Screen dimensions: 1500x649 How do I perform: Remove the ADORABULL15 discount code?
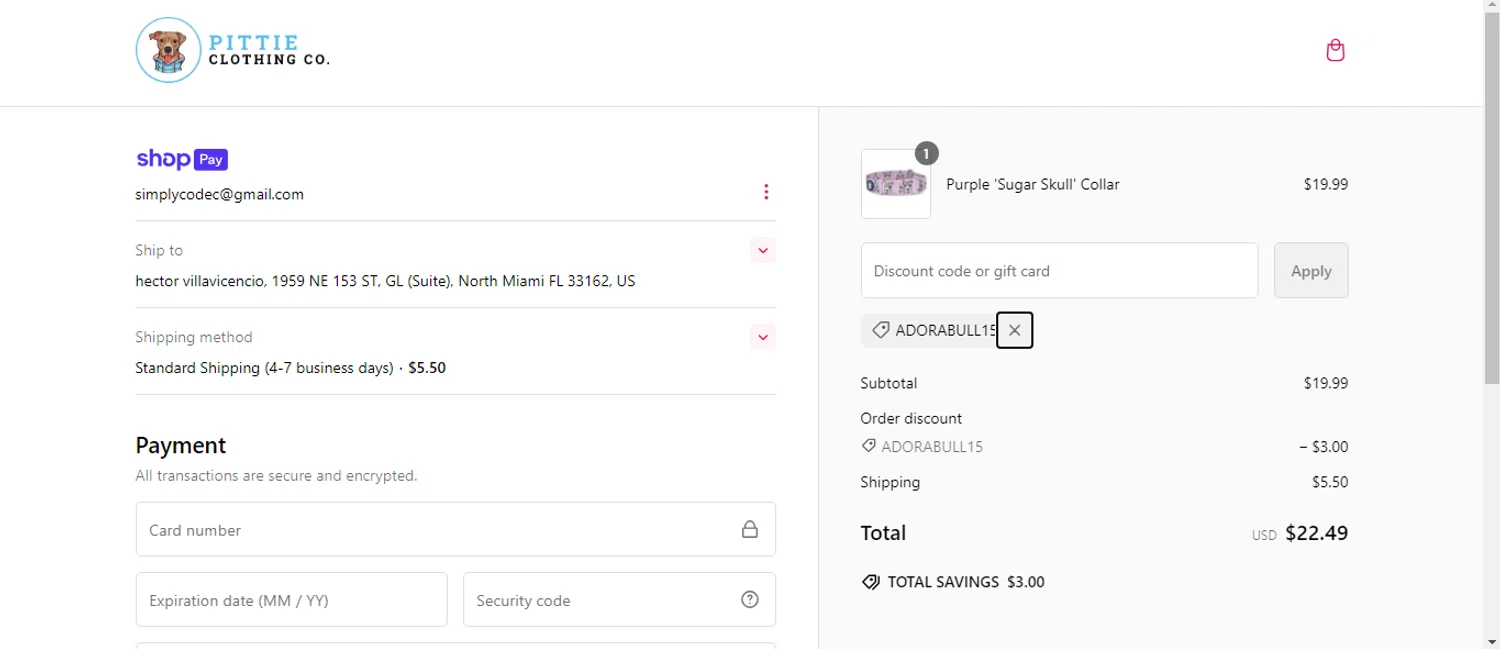point(1015,330)
